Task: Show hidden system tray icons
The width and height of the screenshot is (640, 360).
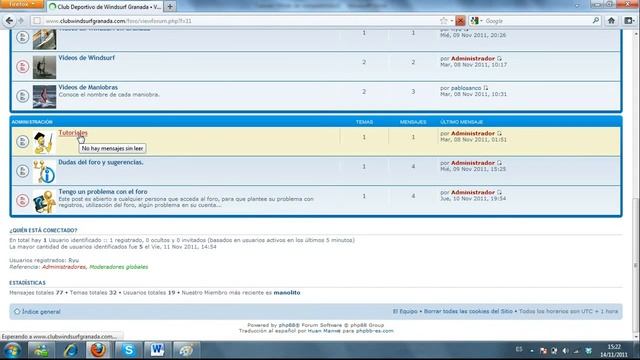Action: coord(532,351)
